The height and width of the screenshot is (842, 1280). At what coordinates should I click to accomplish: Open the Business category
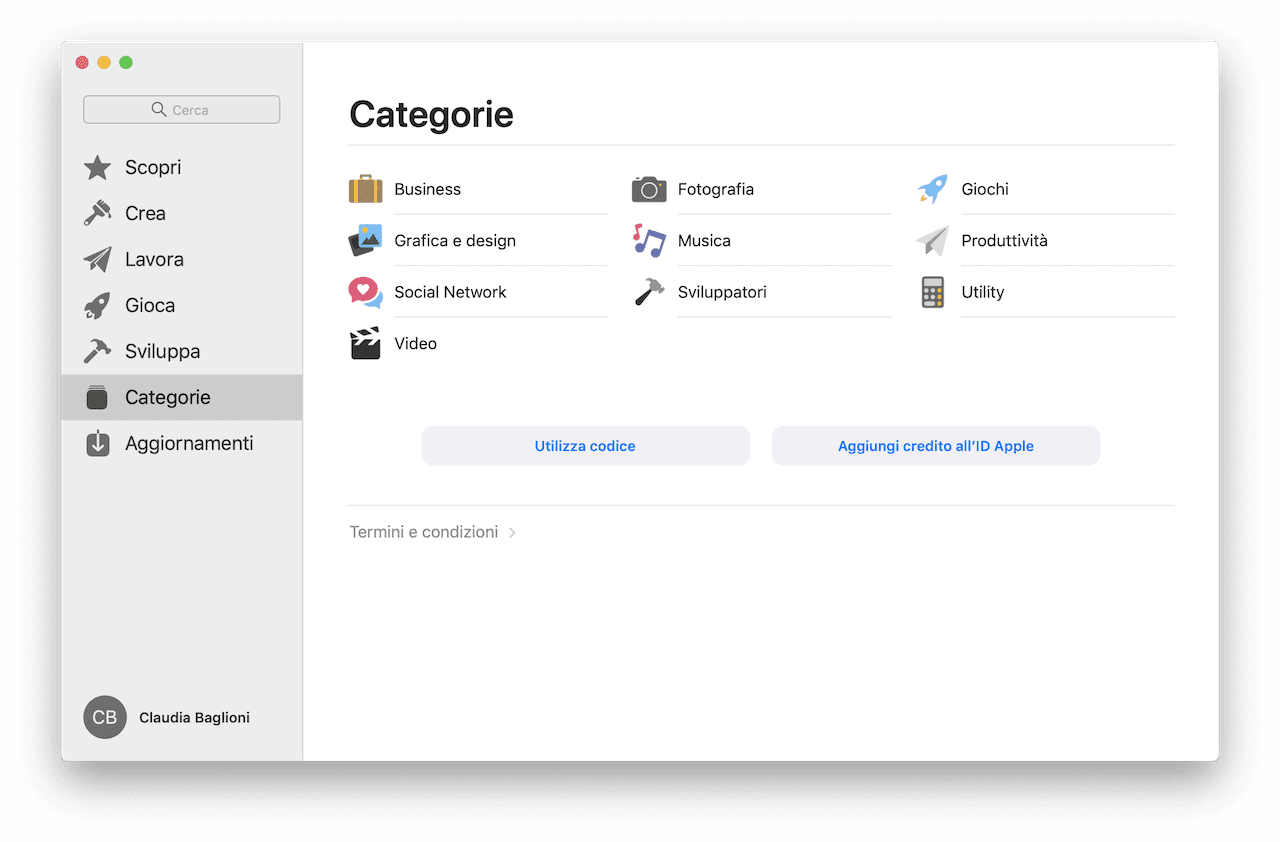click(x=428, y=189)
